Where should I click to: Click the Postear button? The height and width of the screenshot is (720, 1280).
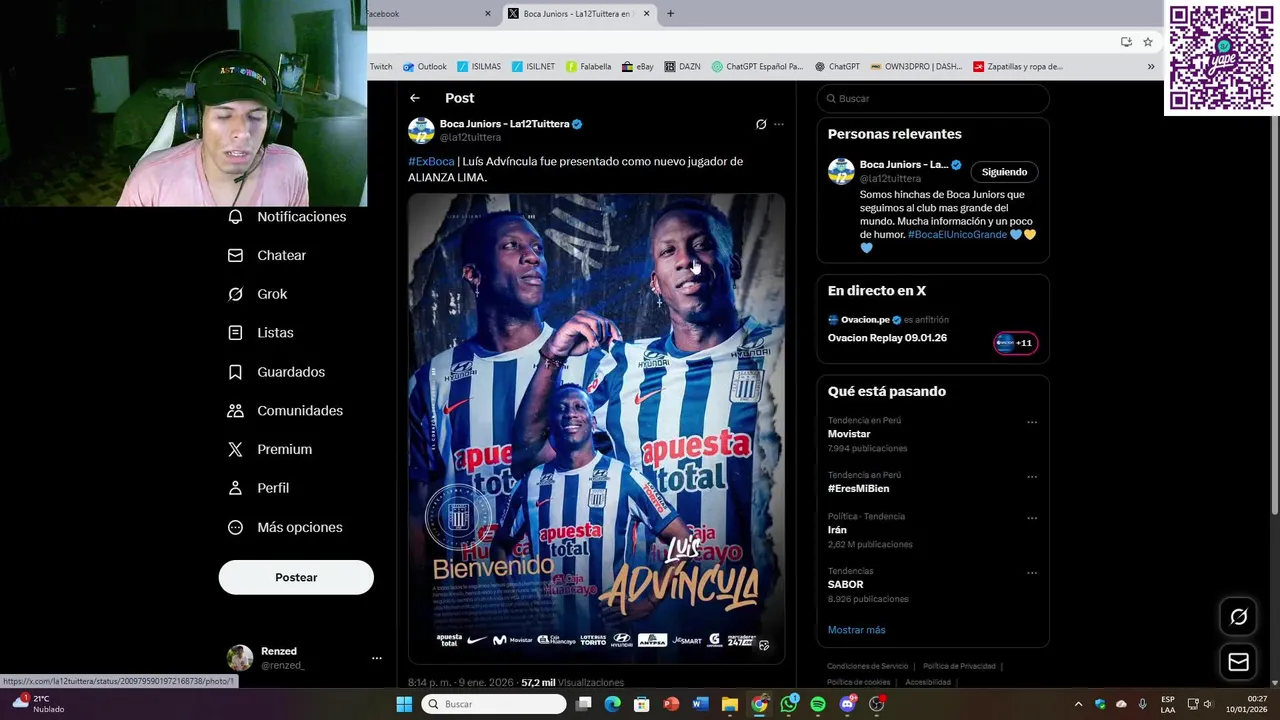click(296, 577)
